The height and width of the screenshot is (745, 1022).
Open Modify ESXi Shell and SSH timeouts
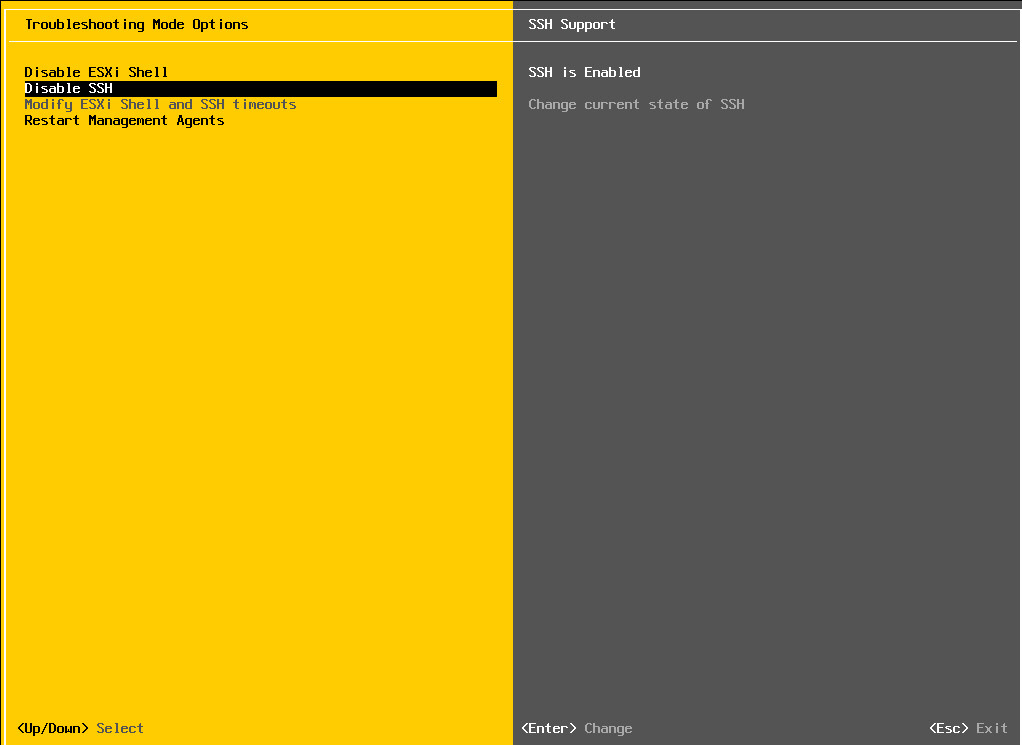click(160, 104)
